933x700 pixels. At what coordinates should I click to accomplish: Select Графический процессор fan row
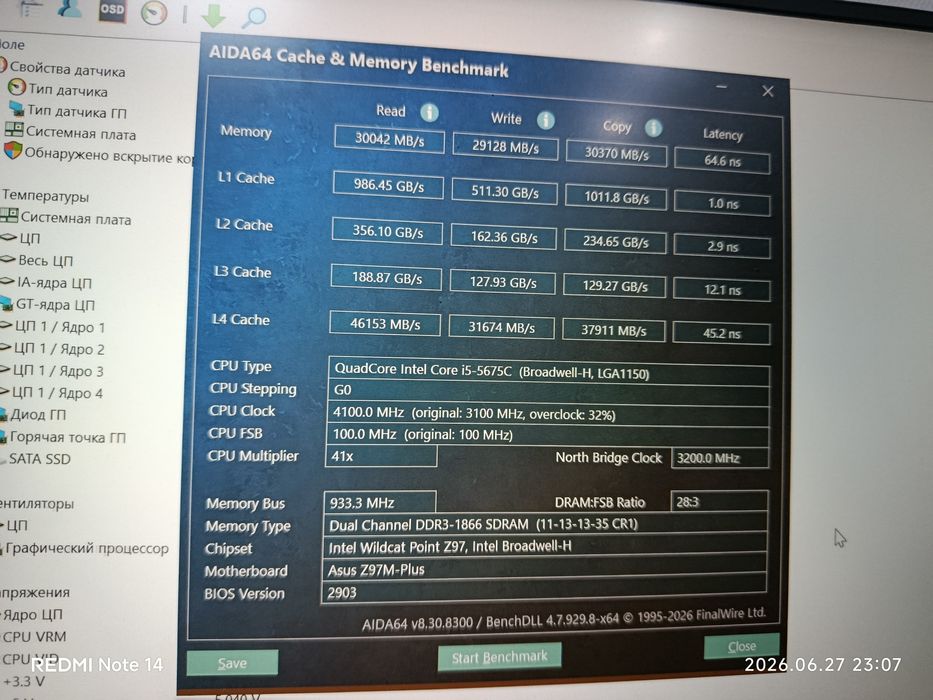coord(87,548)
